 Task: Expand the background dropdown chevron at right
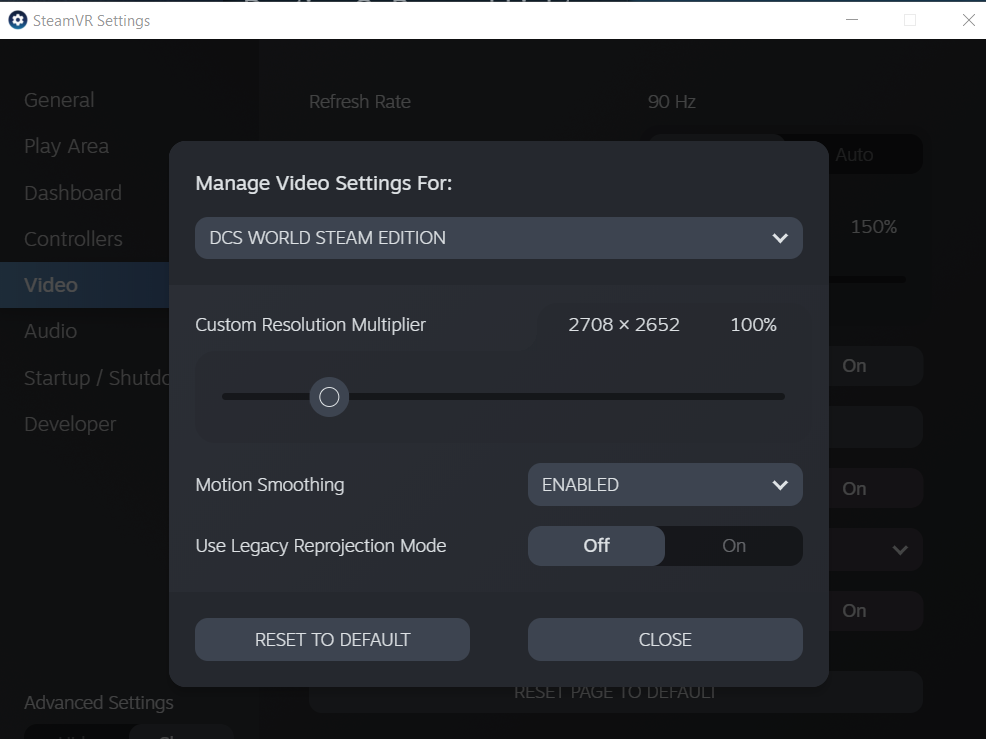pyautogui.click(x=900, y=550)
